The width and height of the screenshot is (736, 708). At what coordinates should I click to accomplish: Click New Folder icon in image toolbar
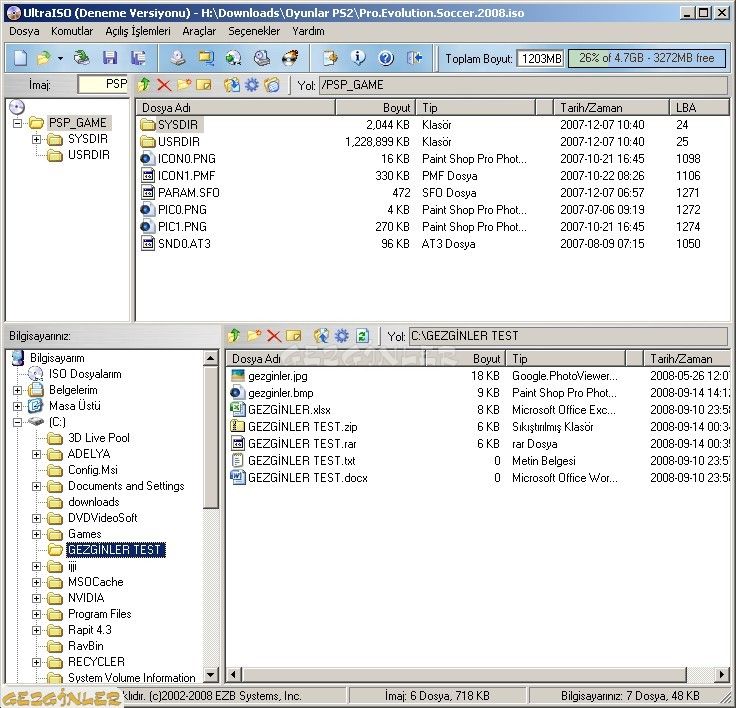(x=184, y=85)
